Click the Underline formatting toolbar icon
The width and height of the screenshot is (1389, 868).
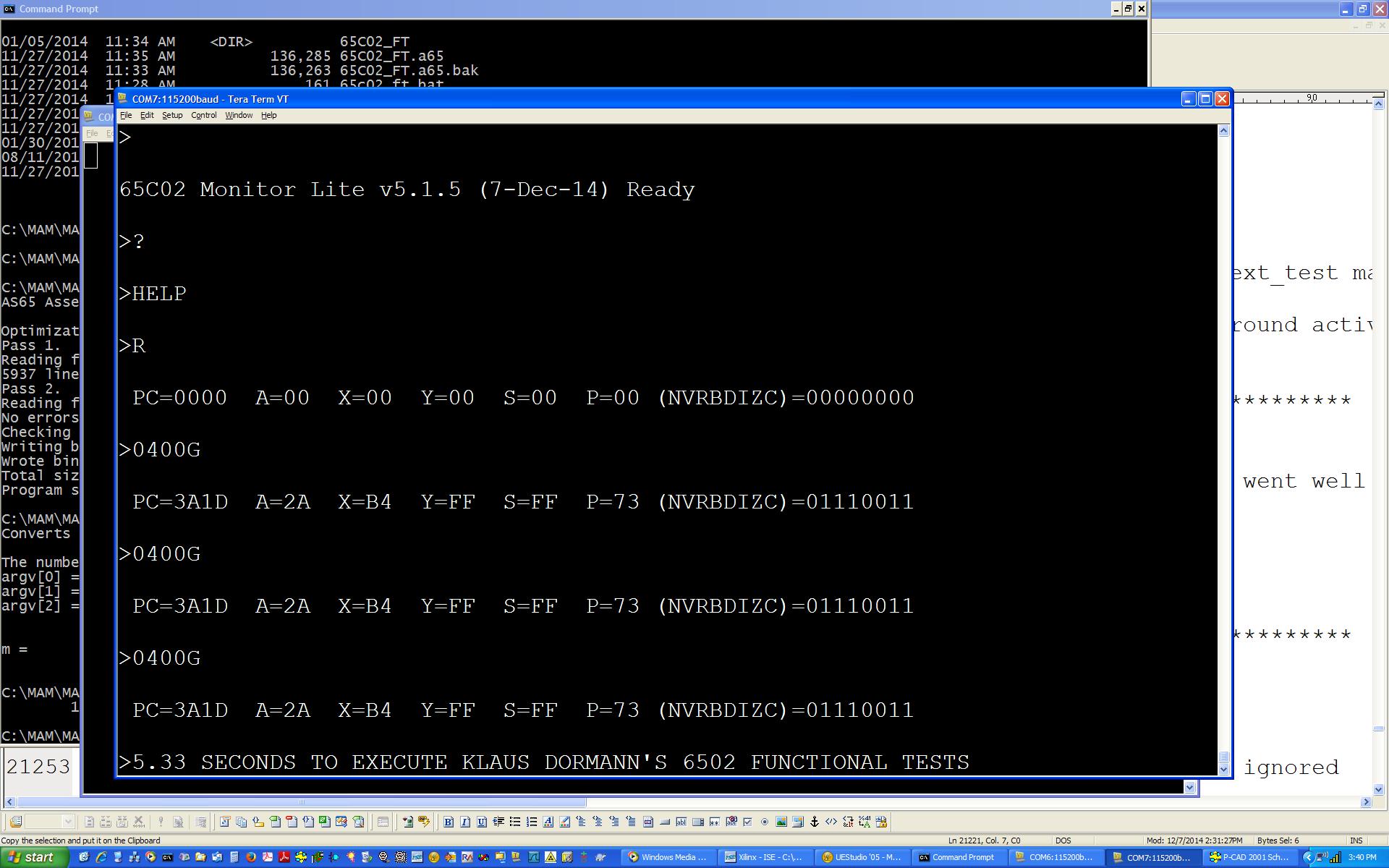coord(482,822)
